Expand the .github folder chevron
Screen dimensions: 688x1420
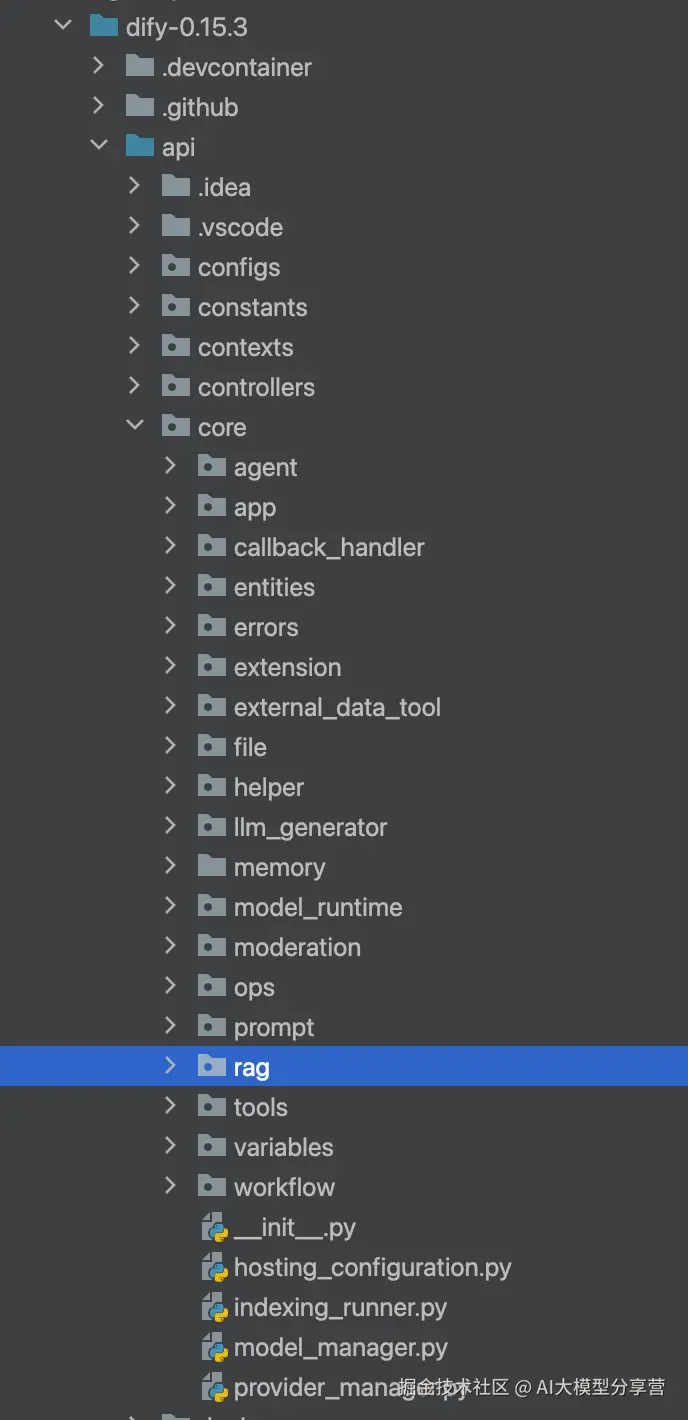(x=99, y=106)
